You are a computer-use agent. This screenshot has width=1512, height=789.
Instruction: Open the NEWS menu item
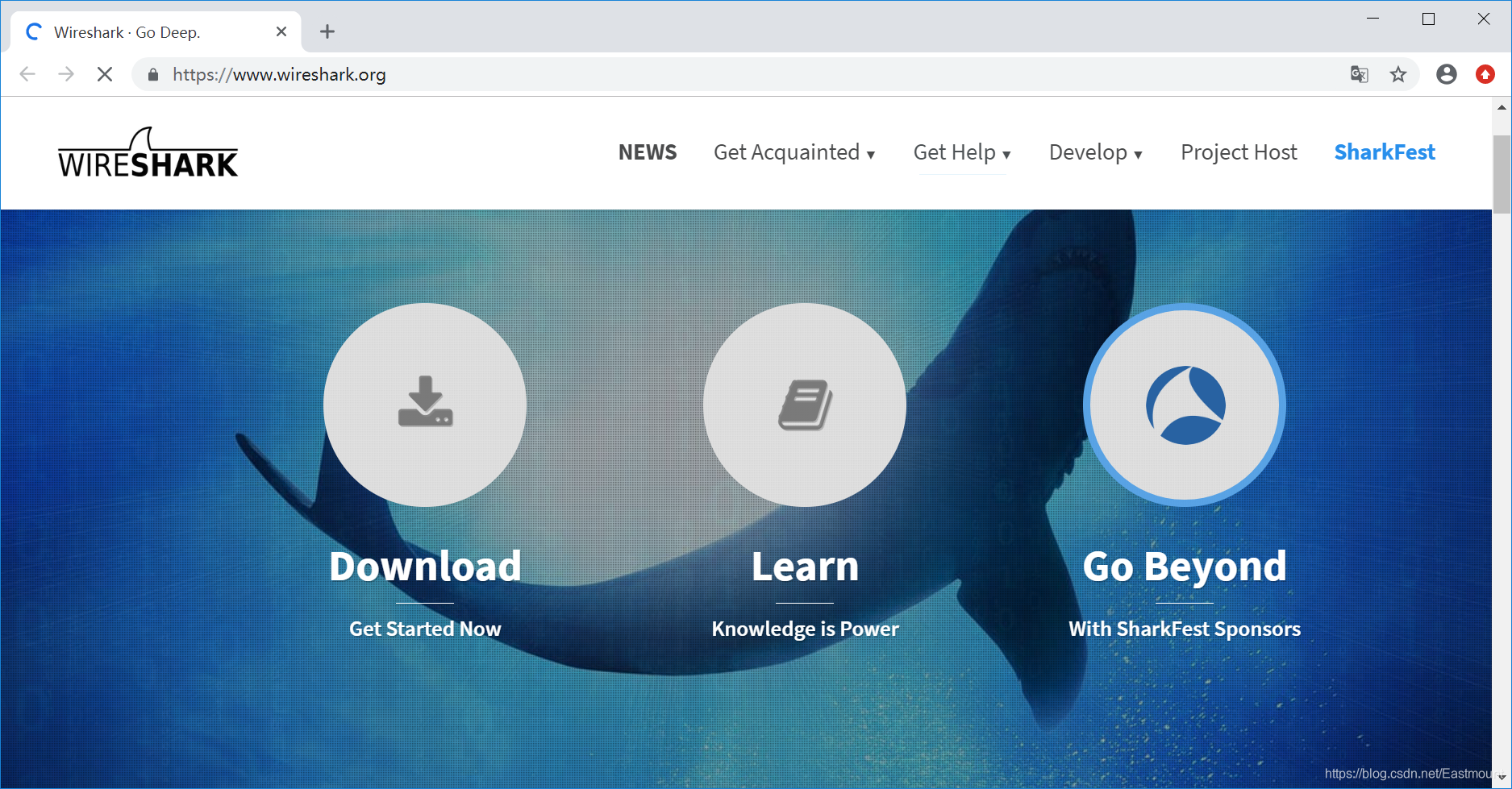pyautogui.click(x=648, y=152)
